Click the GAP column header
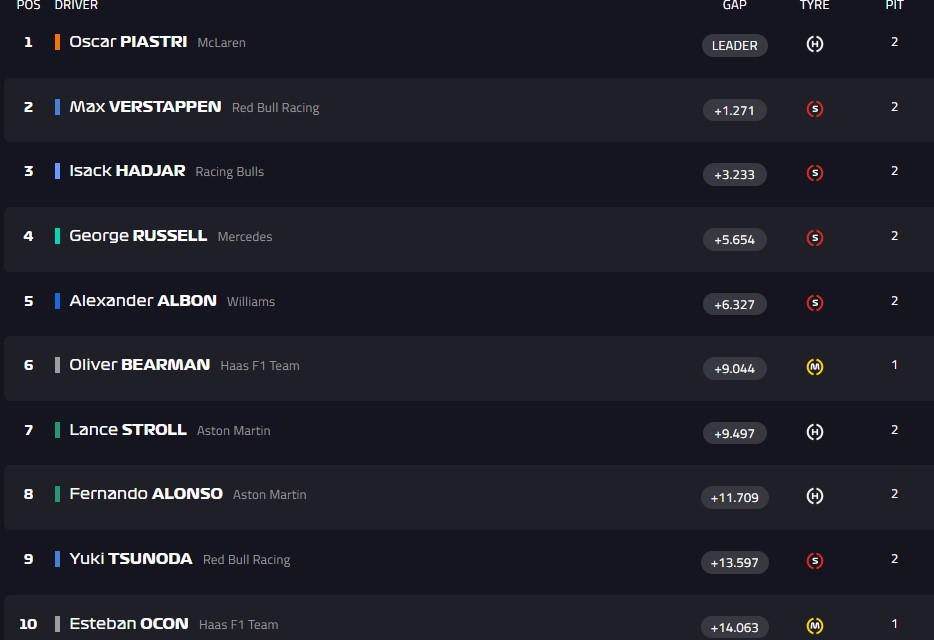The image size is (934, 640). pyautogui.click(x=734, y=5)
